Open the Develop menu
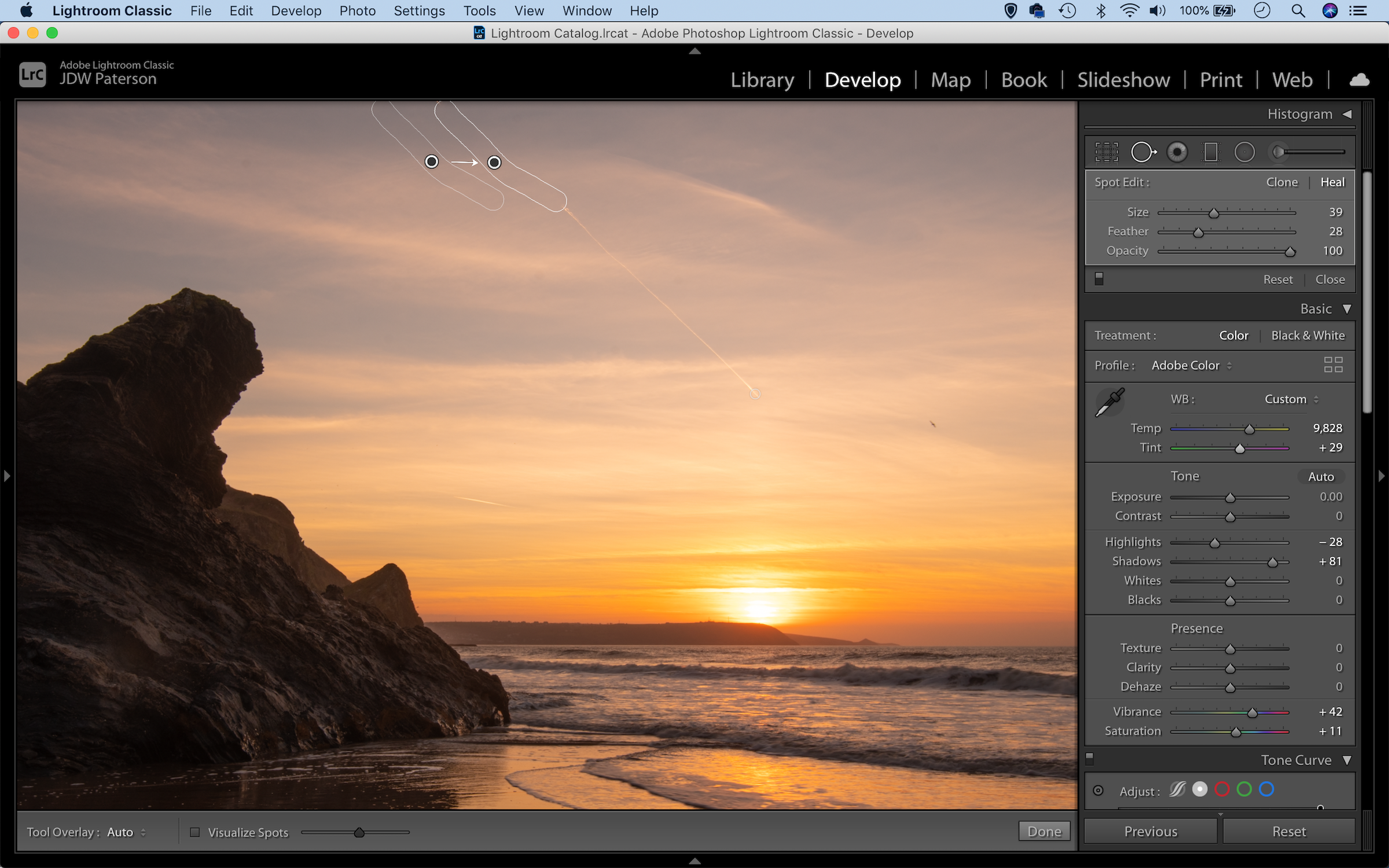Image resolution: width=1389 pixels, height=868 pixels. click(x=296, y=11)
